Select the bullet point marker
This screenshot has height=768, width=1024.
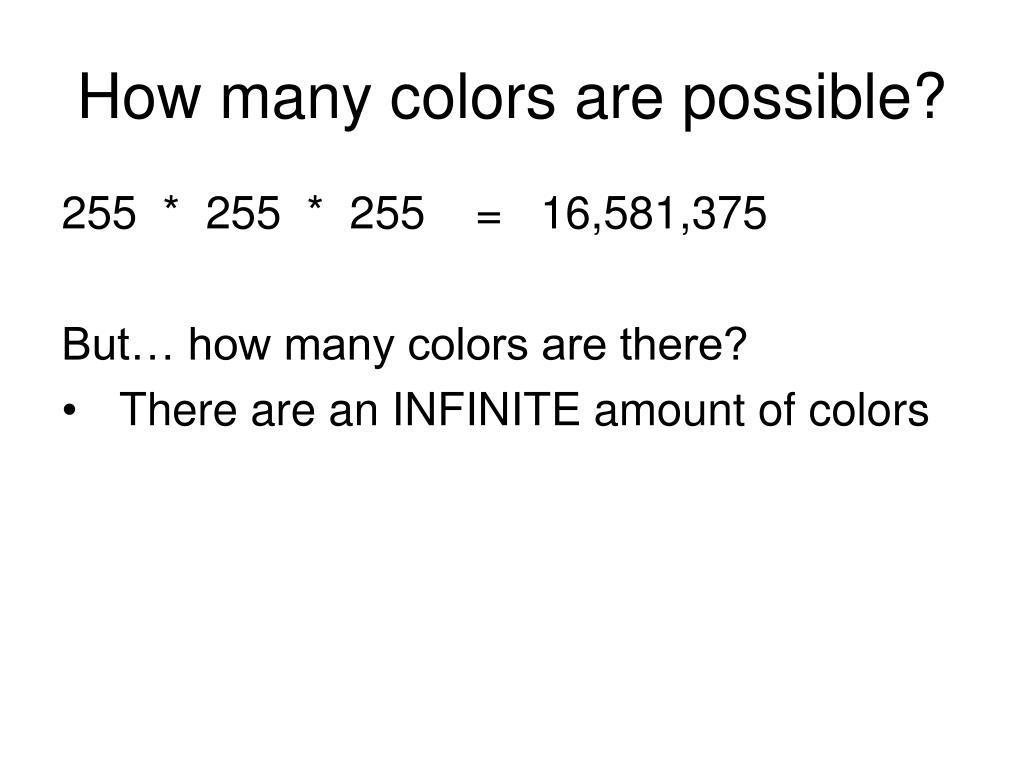click(x=69, y=411)
